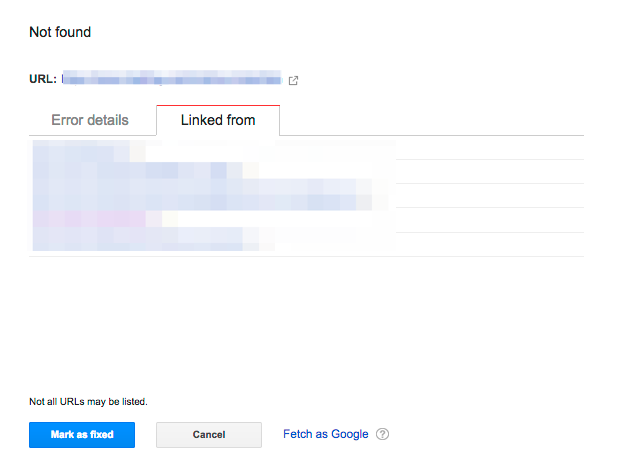
Task: Select the Linked from tab
Action: 218,120
